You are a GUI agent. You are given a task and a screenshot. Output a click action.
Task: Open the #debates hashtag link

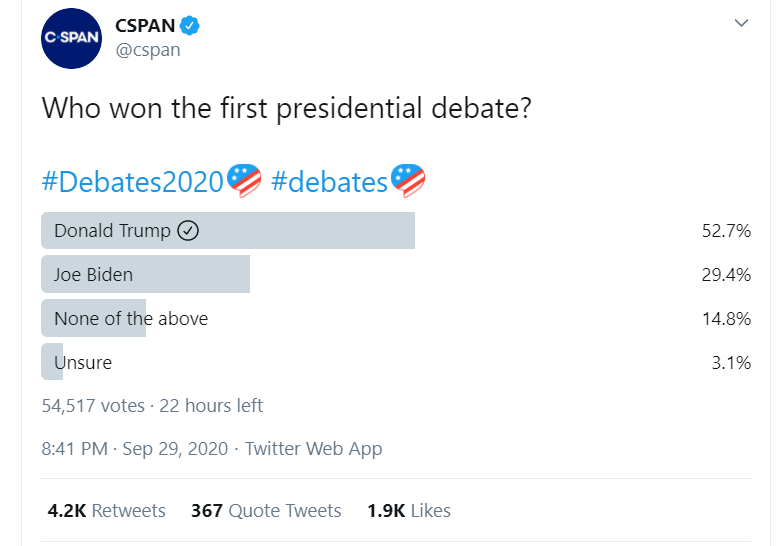click(x=329, y=182)
